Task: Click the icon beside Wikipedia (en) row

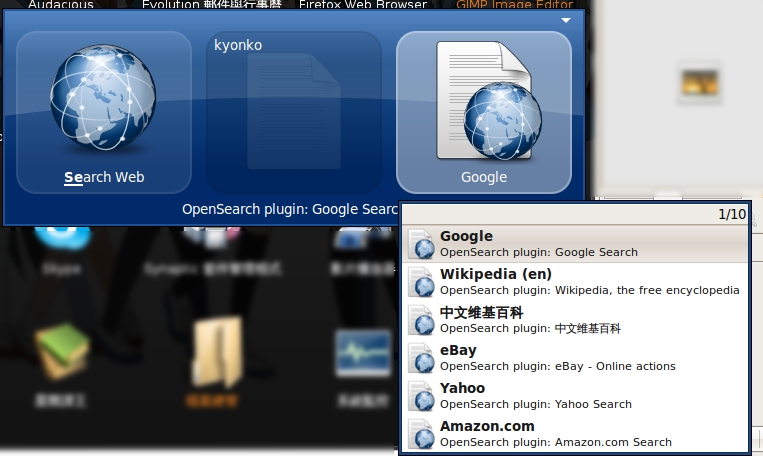Action: click(x=421, y=282)
